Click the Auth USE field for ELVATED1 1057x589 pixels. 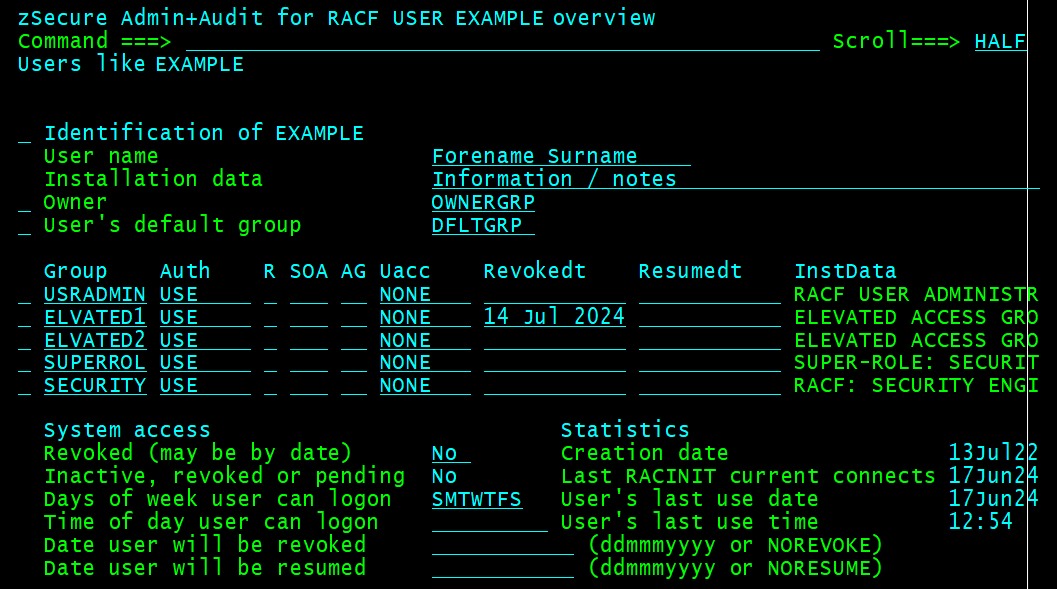point(205,317)
